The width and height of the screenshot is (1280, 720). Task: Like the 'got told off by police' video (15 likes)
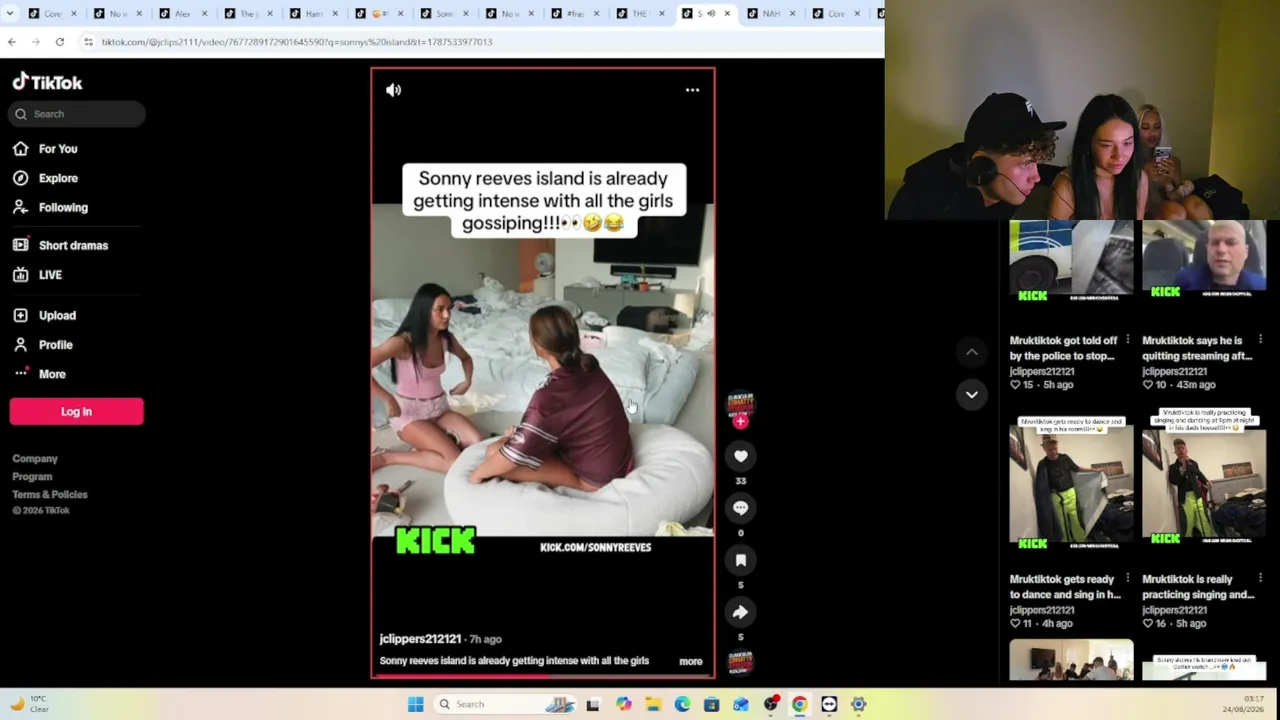[1015, 385]
